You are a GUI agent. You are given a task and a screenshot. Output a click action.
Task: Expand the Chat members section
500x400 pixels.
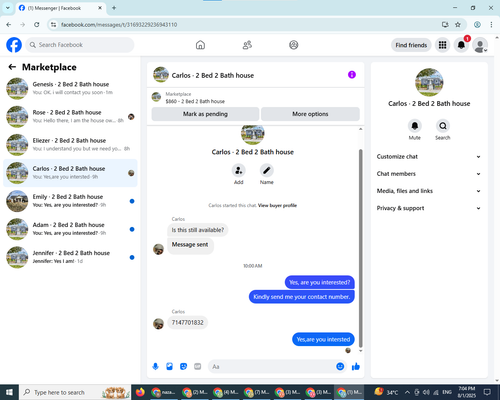429,174
